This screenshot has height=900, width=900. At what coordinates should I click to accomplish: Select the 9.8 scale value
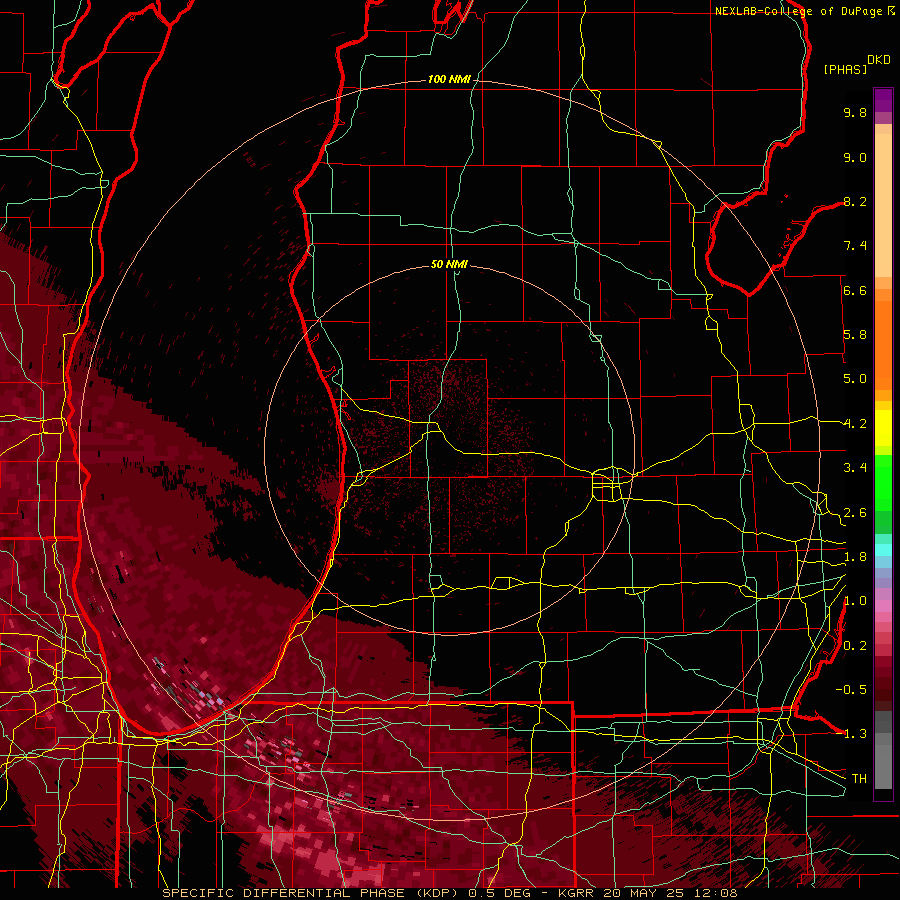tap(855, 112)
